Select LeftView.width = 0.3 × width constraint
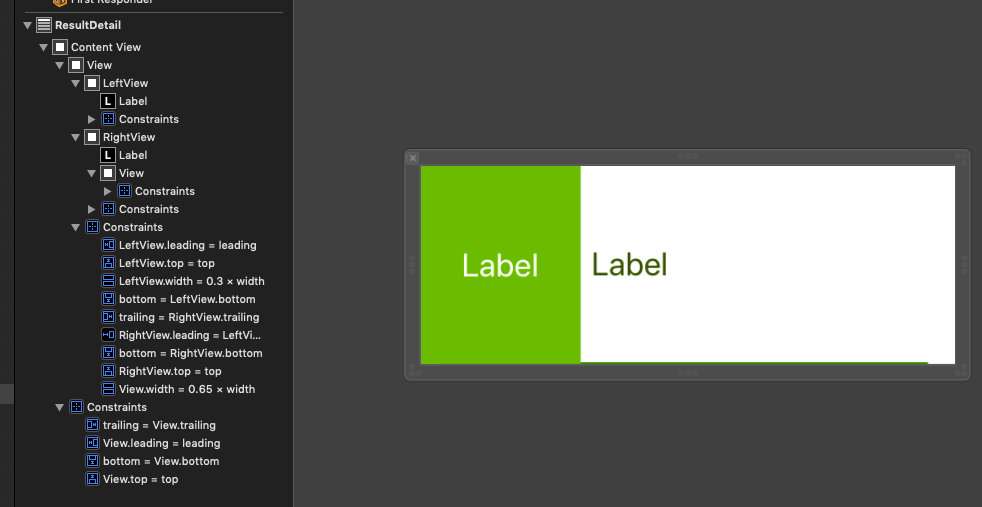Screen dimensions: 982x507 pyautogui.click(x=192, y=281)
